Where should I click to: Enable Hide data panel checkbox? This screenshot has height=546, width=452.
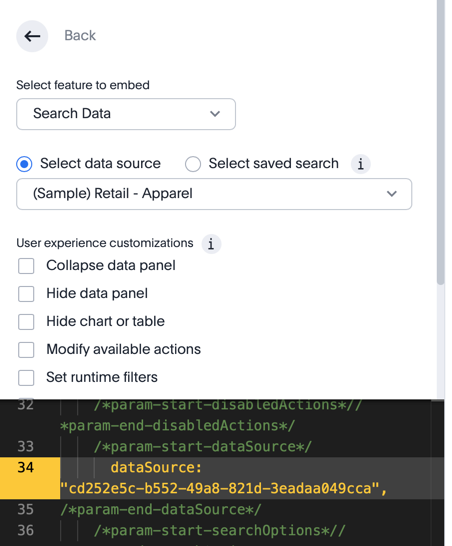click(26, 294)
